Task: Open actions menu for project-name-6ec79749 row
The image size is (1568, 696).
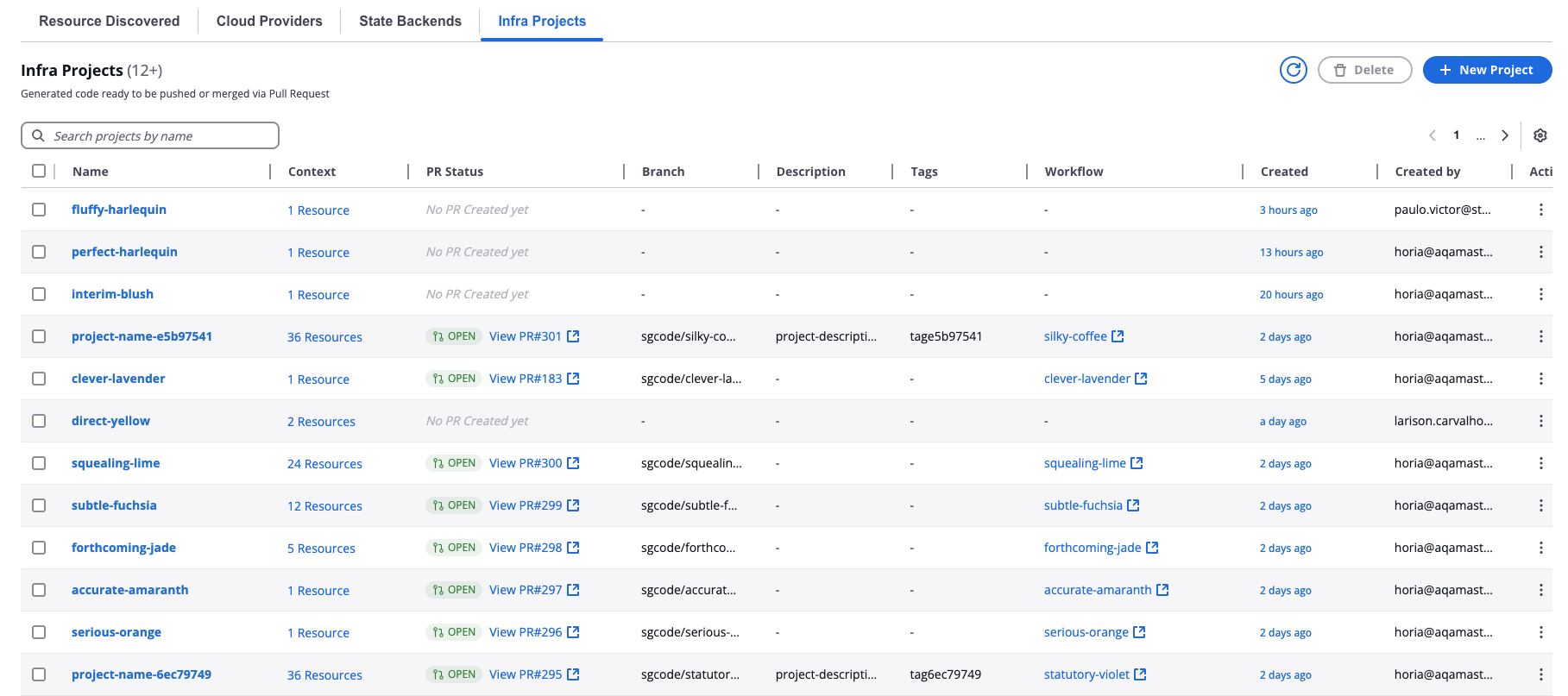Action: coord(1541,674)
